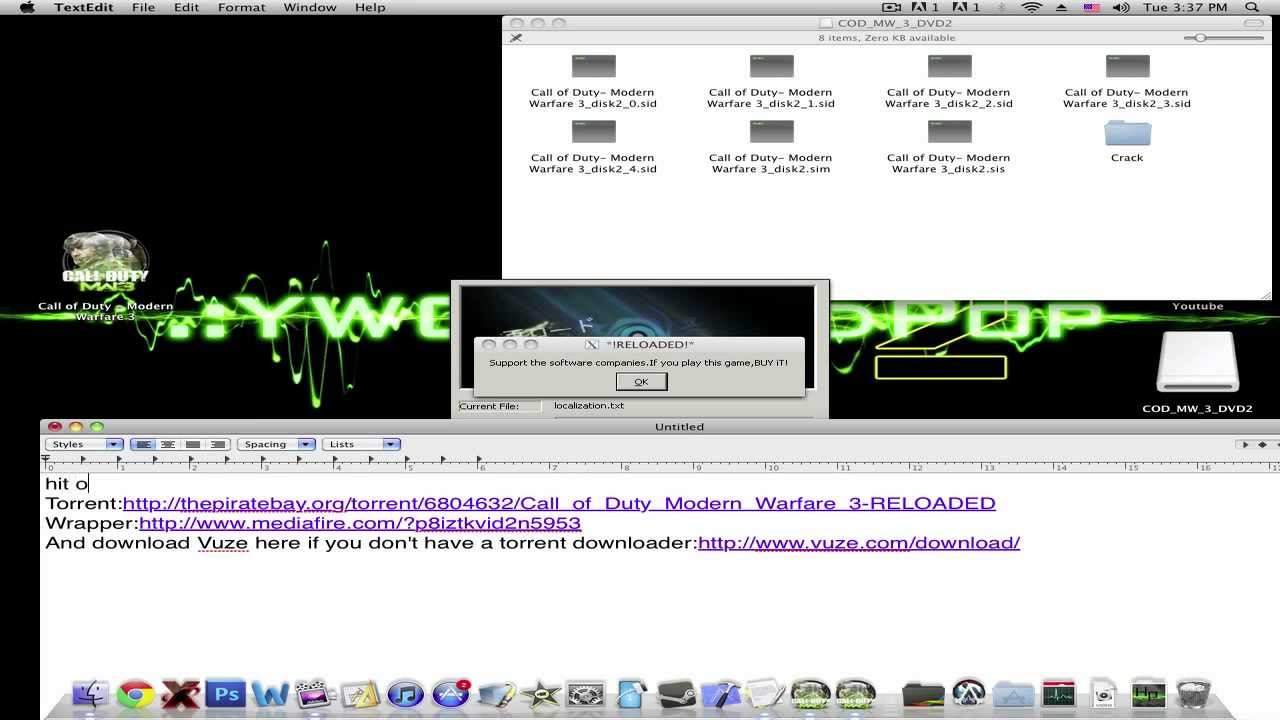Open iTunes from the Dock

[405, 694]
